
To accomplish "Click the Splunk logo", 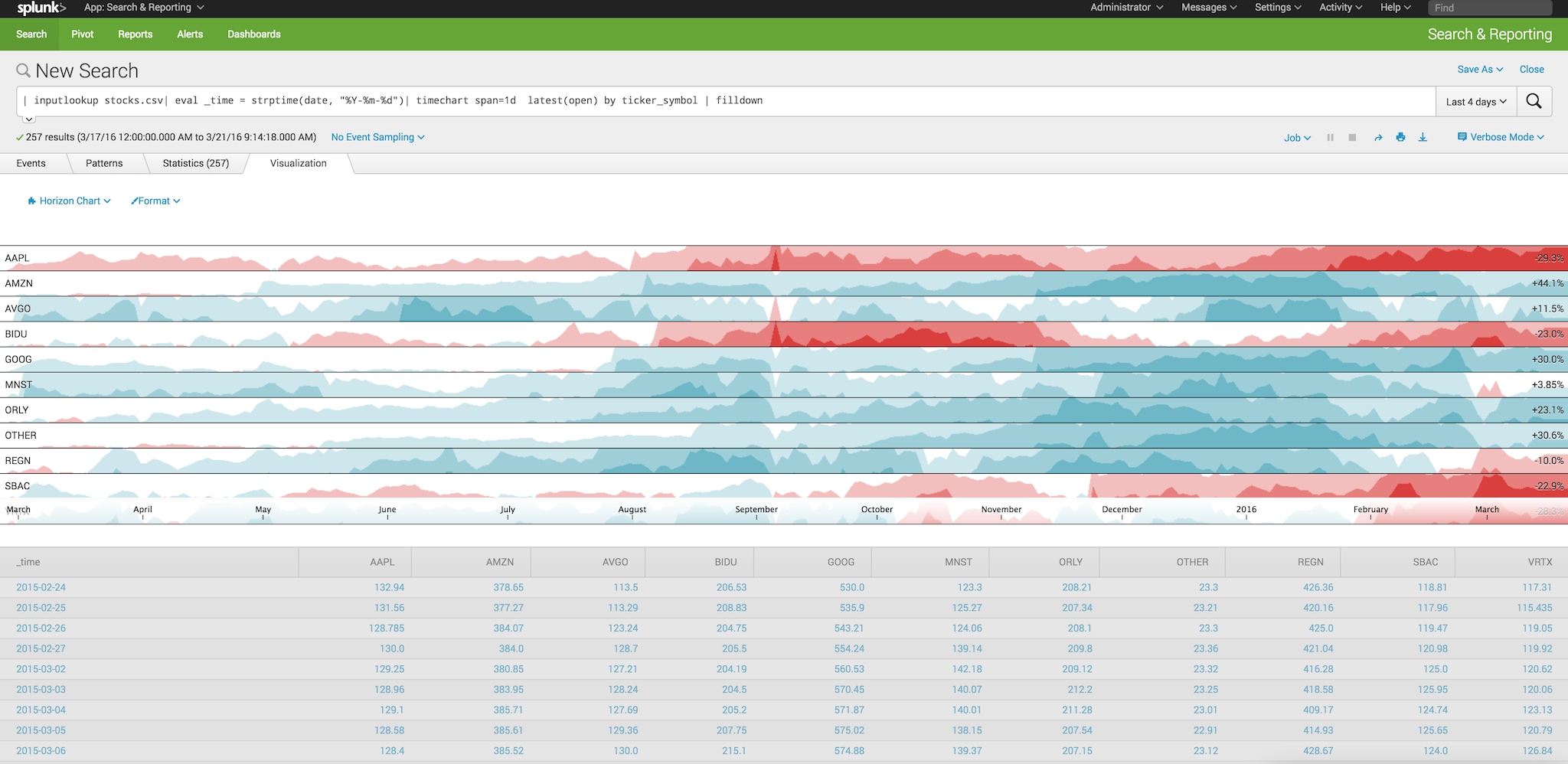I will pyautogui.click(x=41, y=8).
